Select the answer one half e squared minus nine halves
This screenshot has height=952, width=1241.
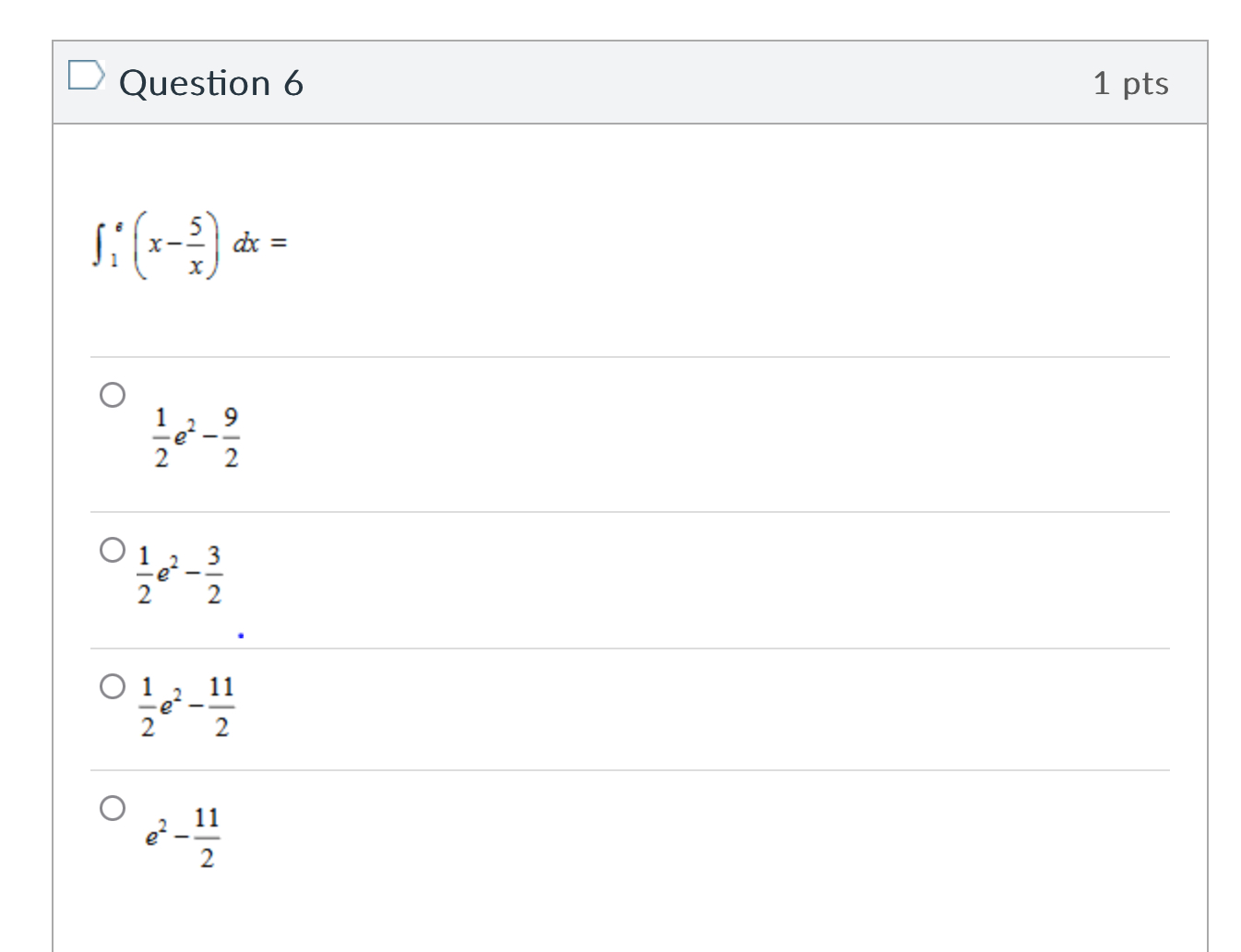coord(113,395)
